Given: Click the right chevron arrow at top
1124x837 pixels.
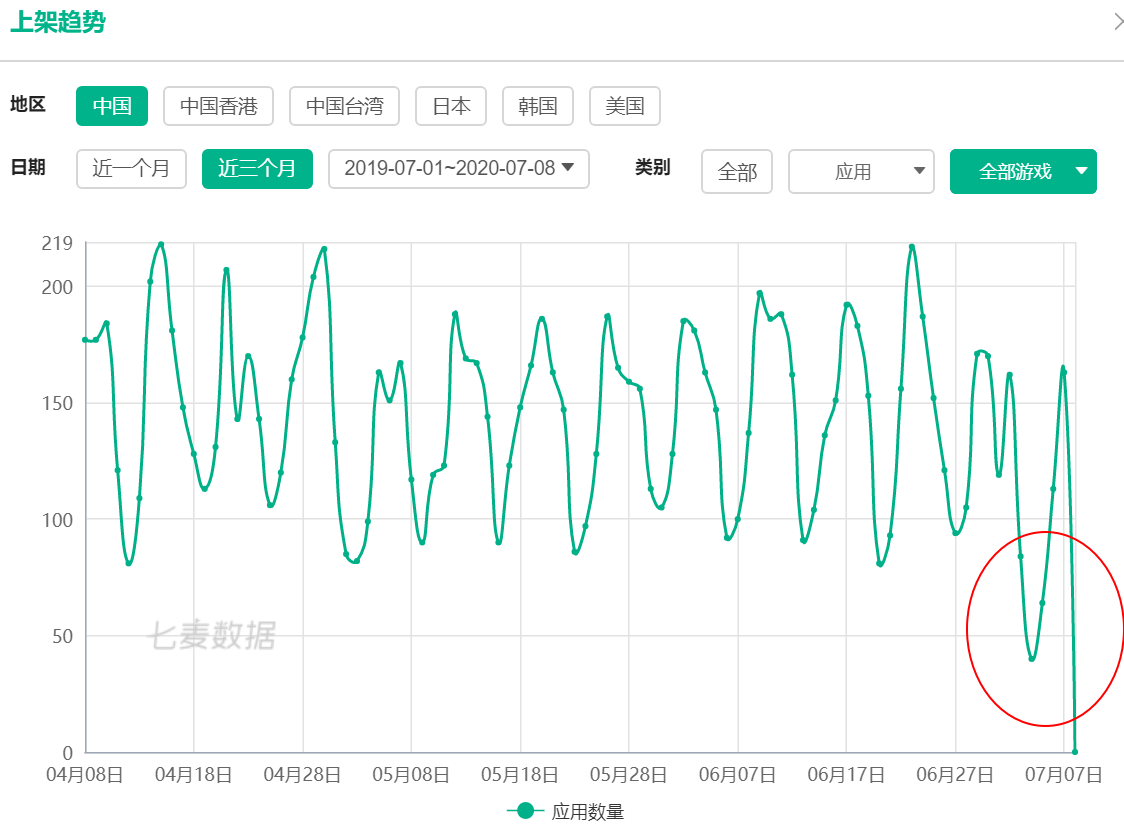Looking at the screenshot, I should point(1117,21).
